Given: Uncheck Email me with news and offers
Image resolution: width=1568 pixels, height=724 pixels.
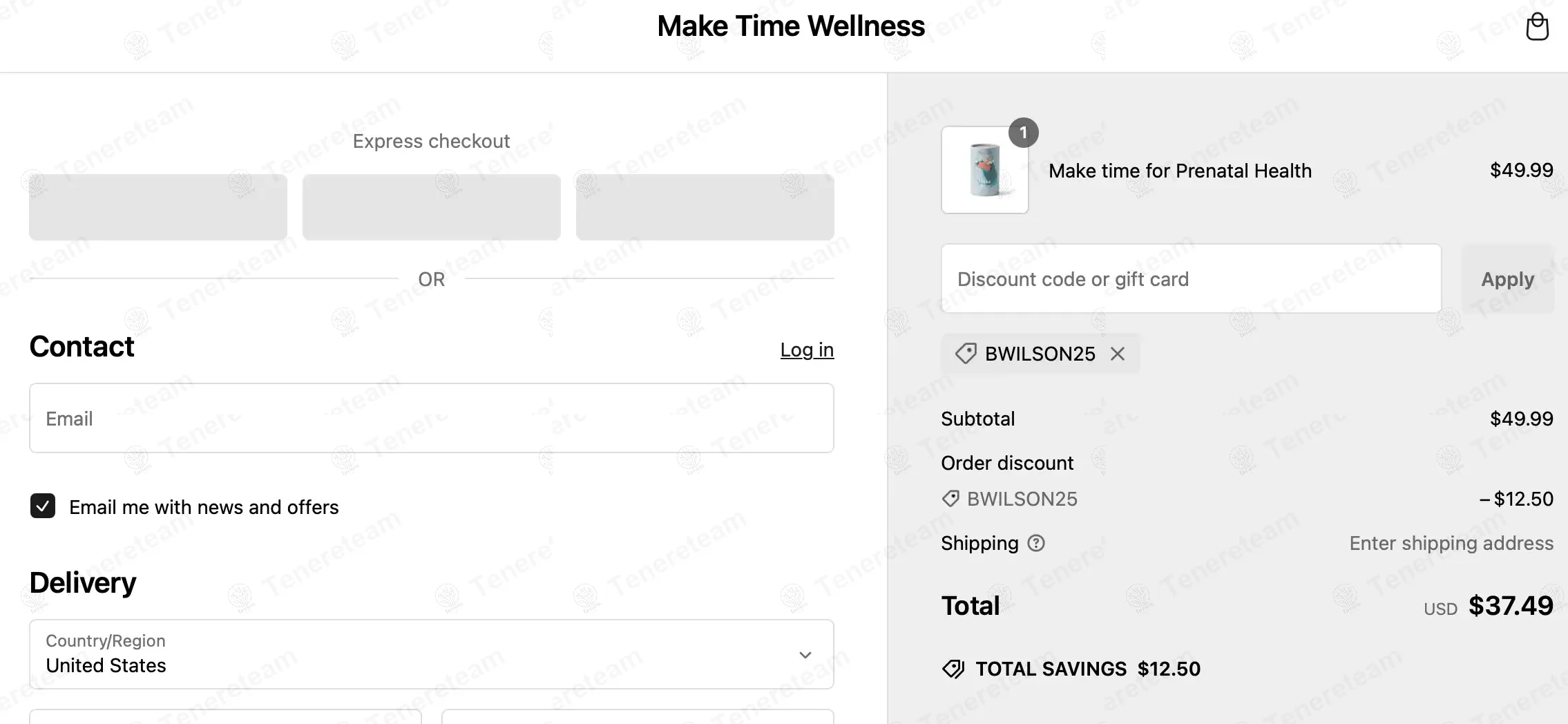Looking at the screenshot, I should coord(43,506).
